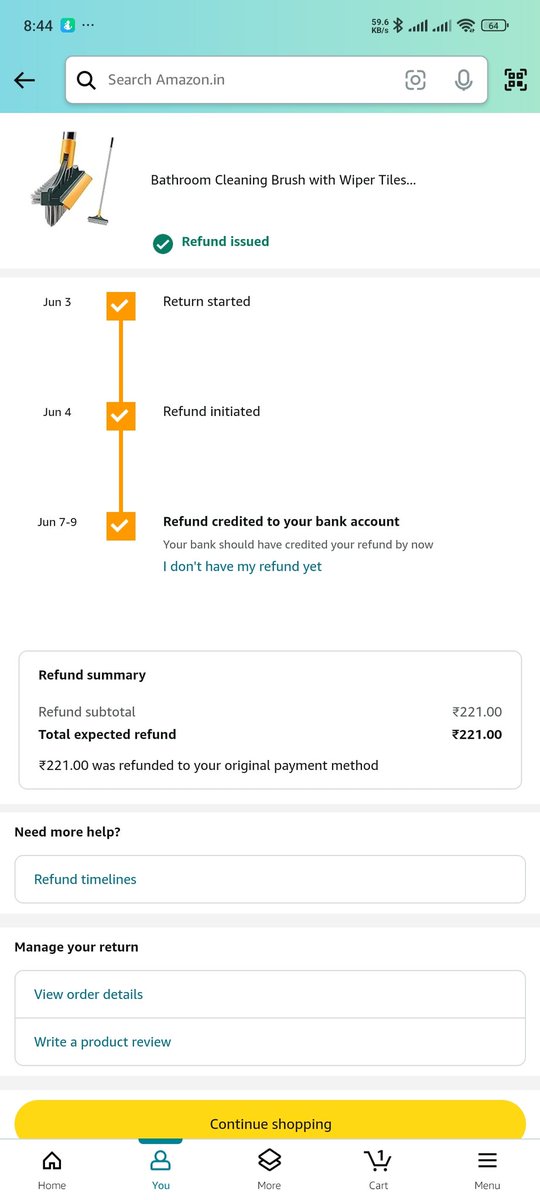Tap the back arrow icon
This screenshot has width=540, height=1200.
pos(25,81)
